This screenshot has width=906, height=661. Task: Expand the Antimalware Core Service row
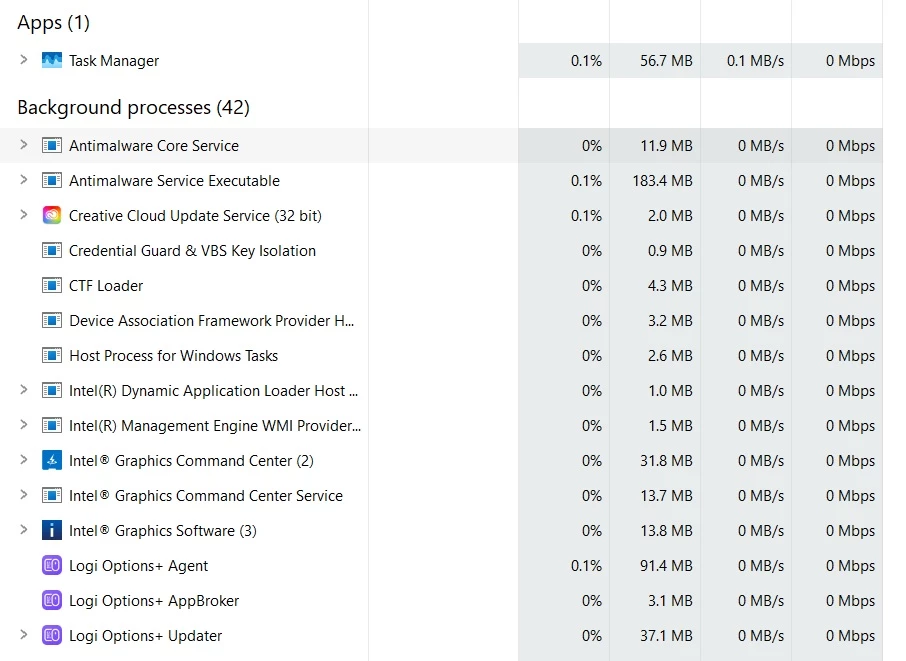point(24,144)
